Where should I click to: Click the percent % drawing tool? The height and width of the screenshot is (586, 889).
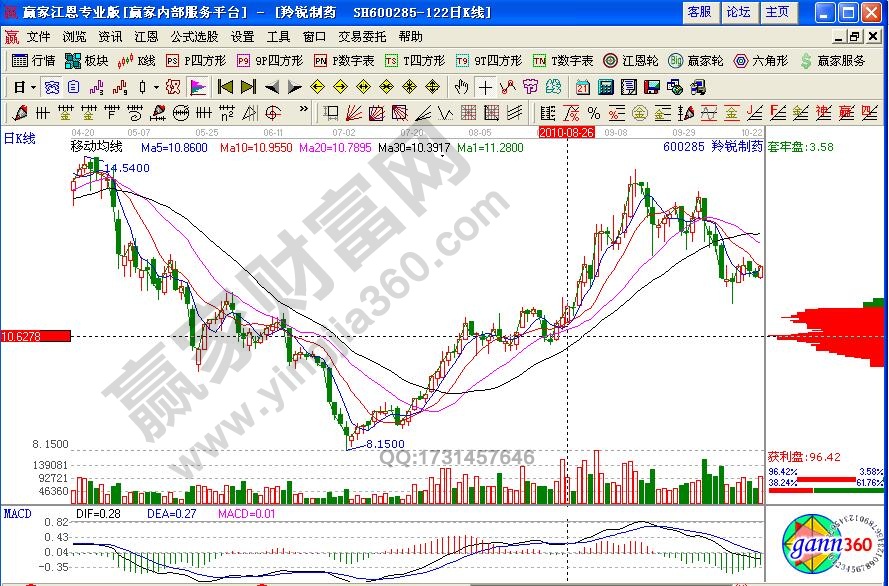(594, 112)
